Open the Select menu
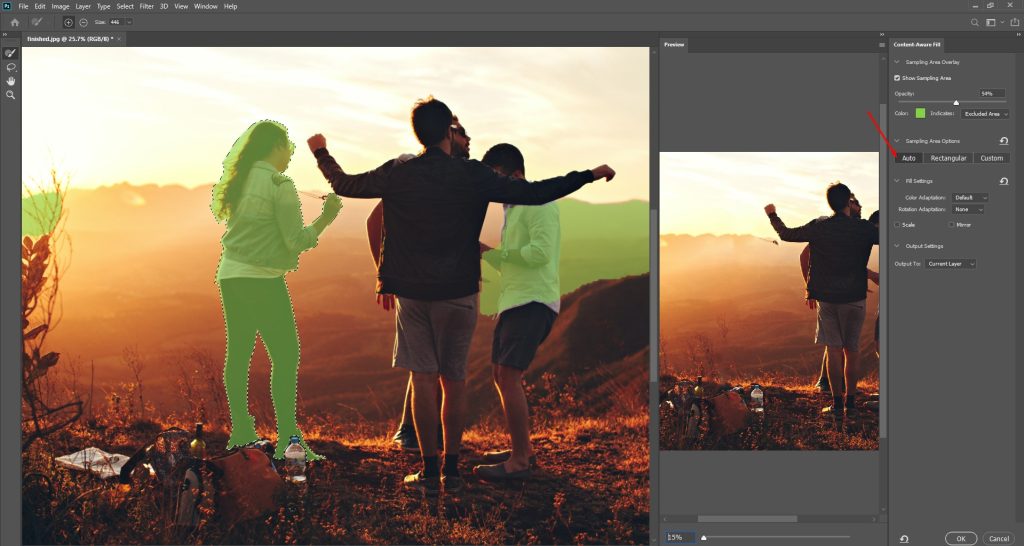This screenshot has height=546, width=1024. point(125,7)
